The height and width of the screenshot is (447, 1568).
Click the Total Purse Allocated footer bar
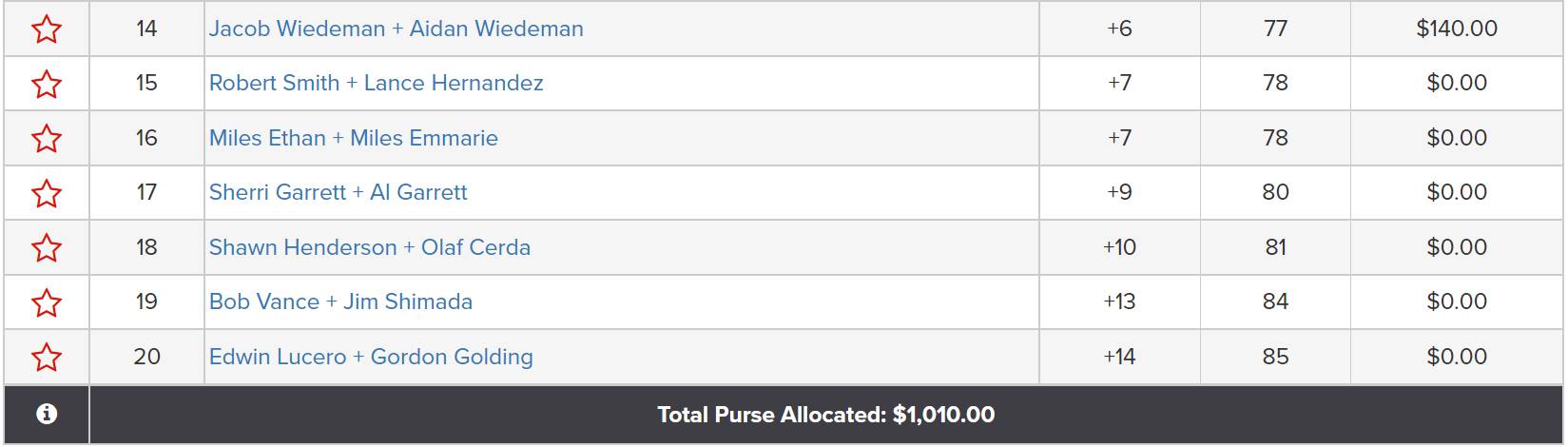[x=826, y=415]
